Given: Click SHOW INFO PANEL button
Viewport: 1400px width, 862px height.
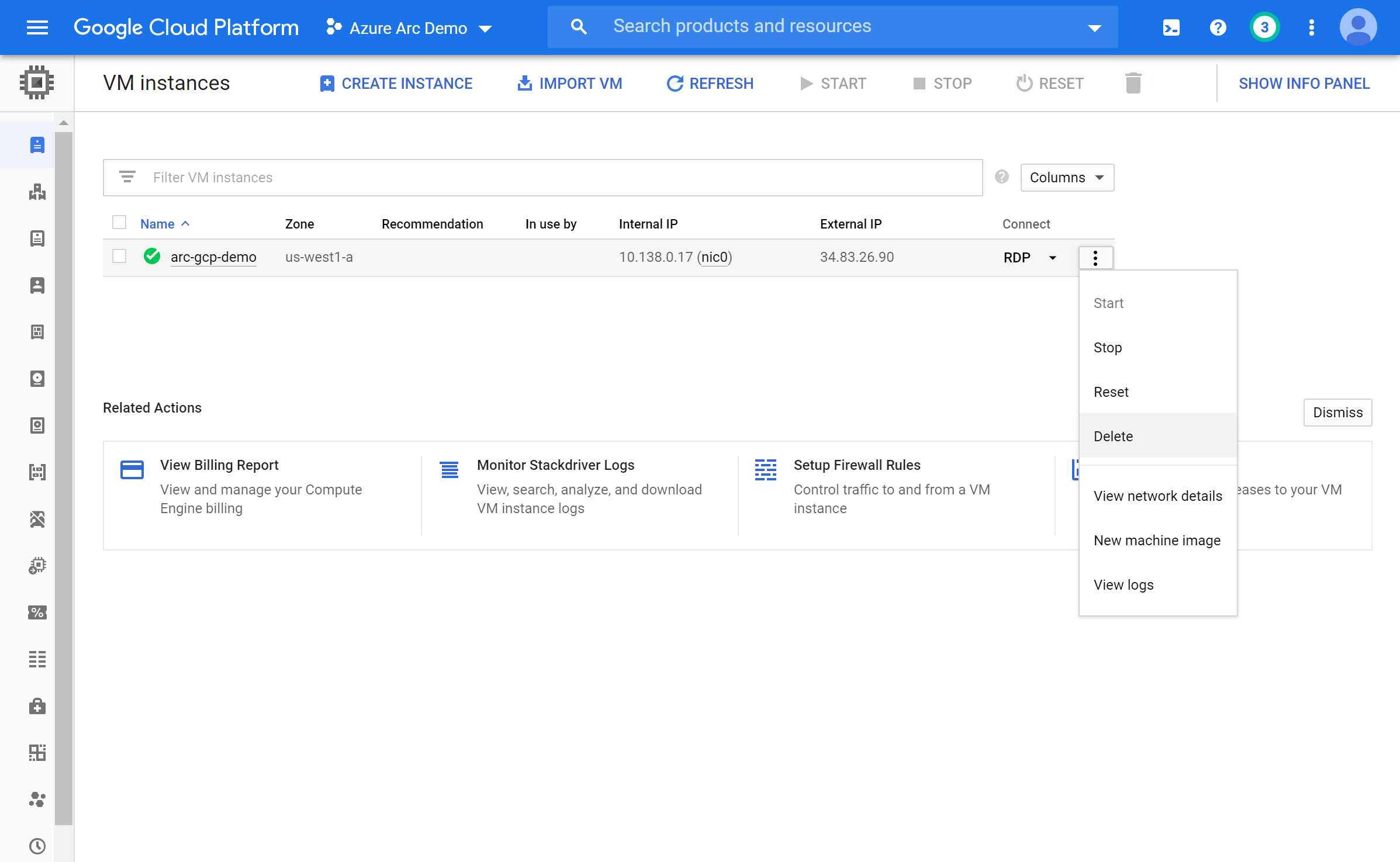Looking at the screenshot, I should coord(1304,84).
